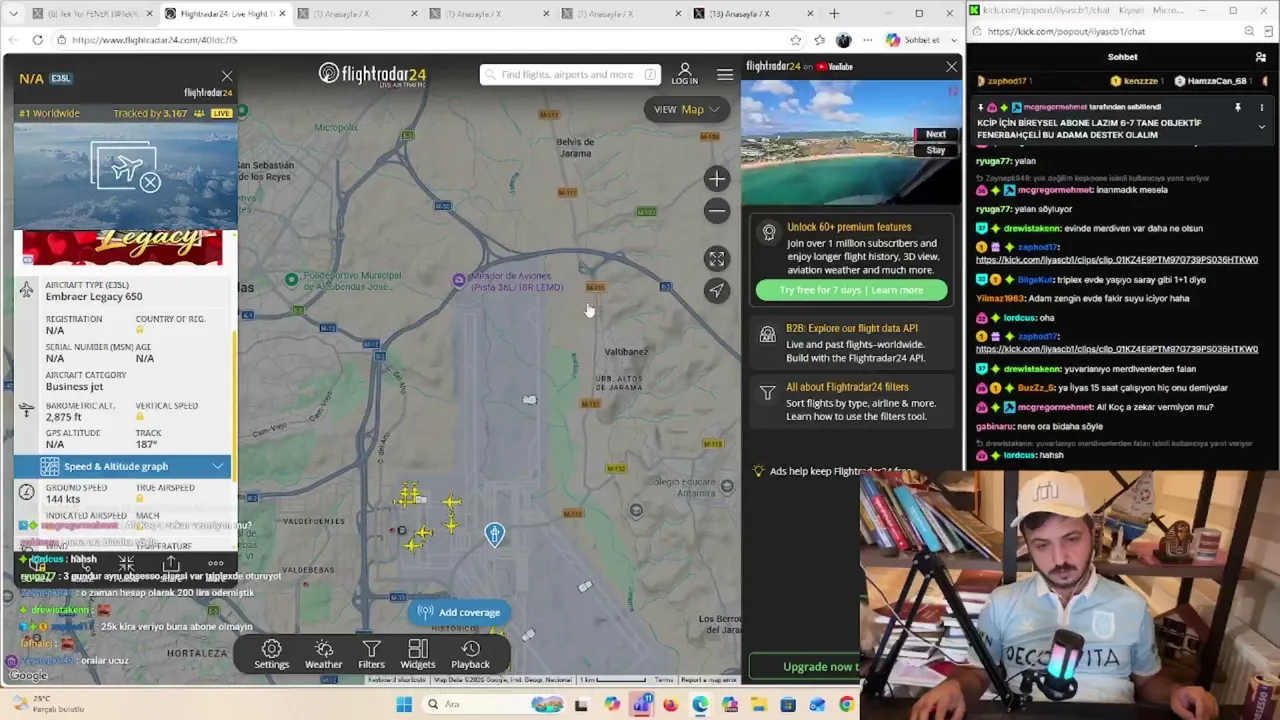Click the Polideportivo Municipal map marker
Image resolution: width=1280 pixels, height=720 pixels.
pos(291,279)
